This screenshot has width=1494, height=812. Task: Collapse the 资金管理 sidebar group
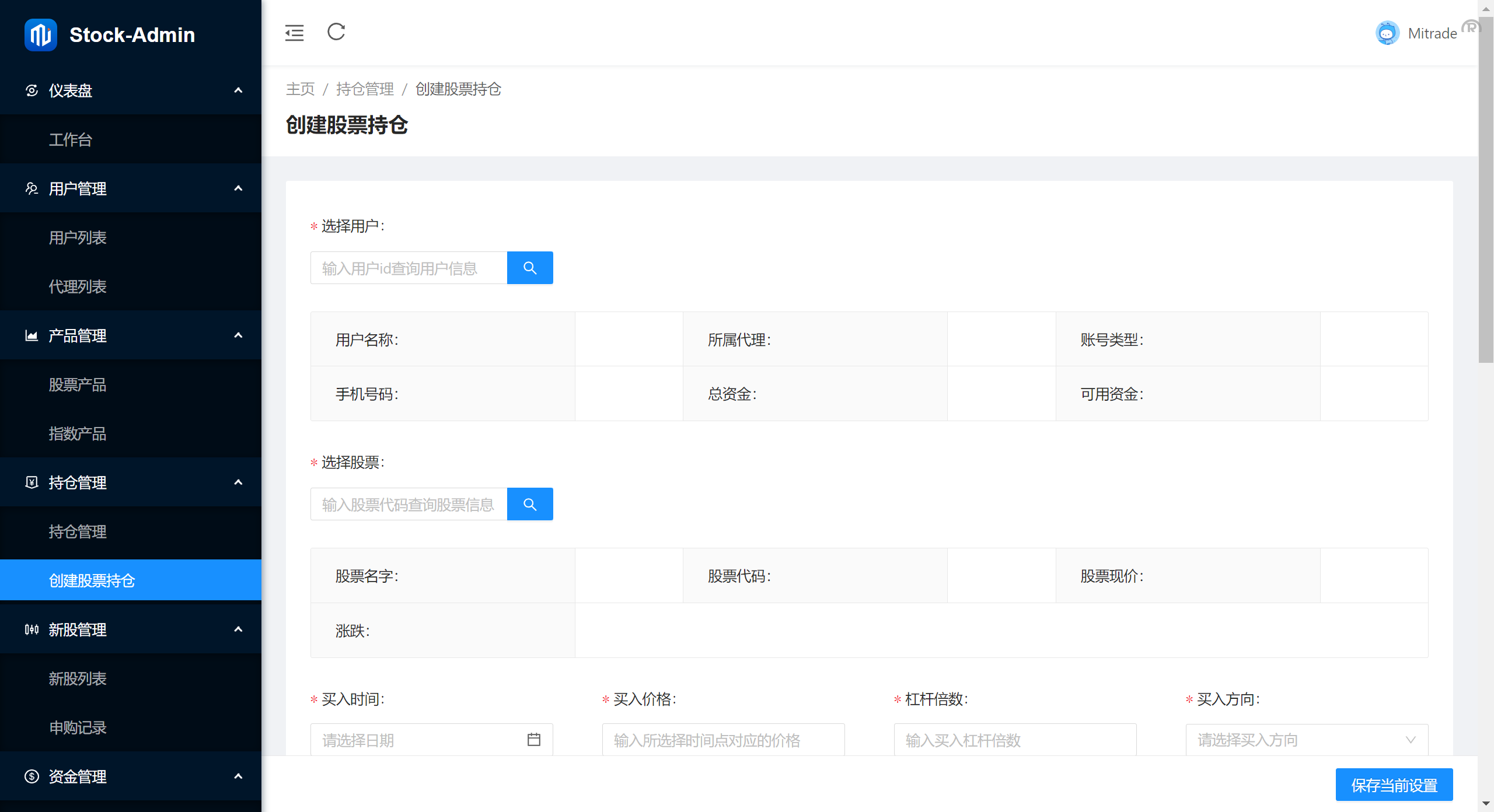click(x=238, y=776)
